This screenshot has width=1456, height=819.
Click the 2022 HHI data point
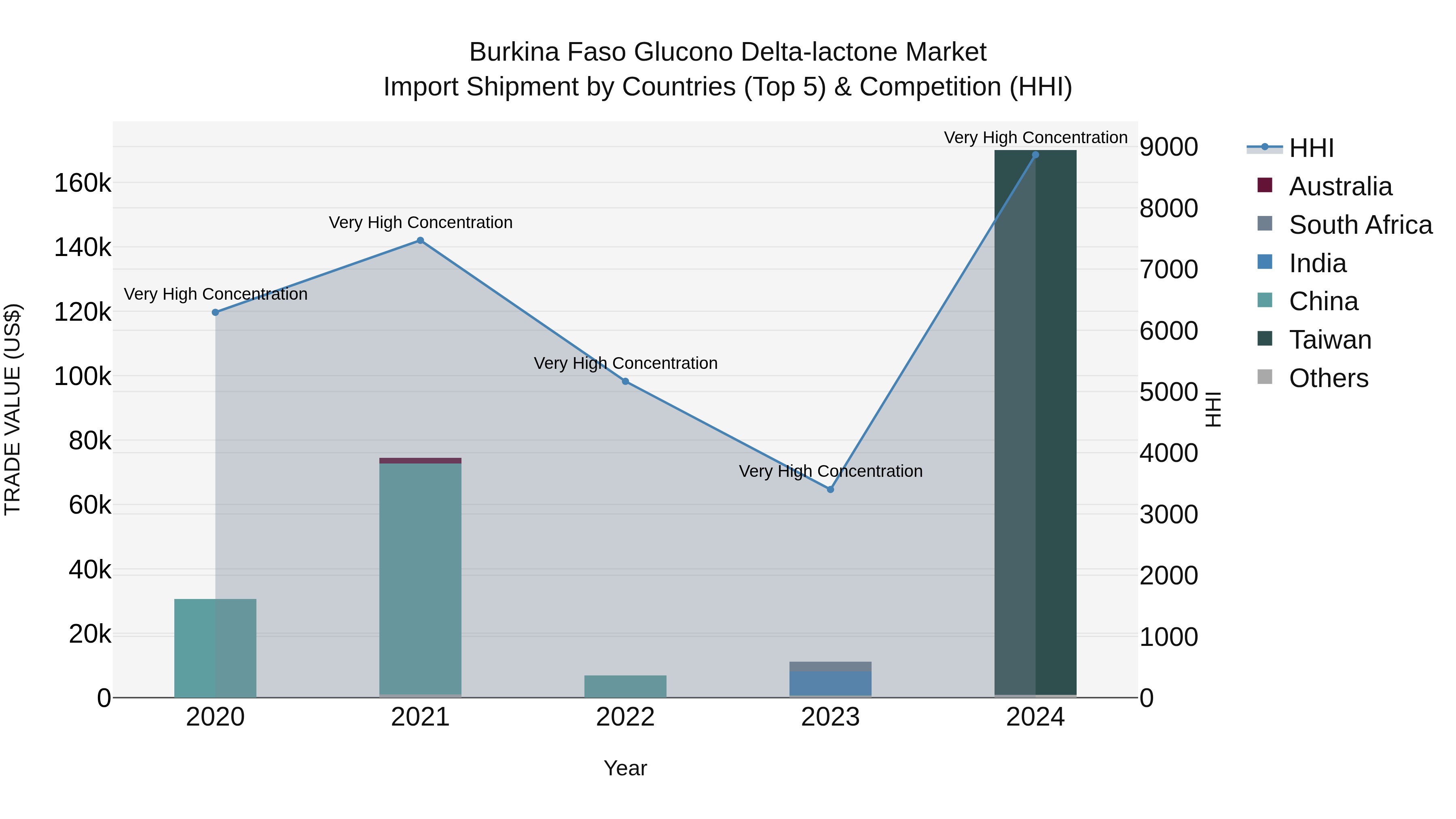626,381
